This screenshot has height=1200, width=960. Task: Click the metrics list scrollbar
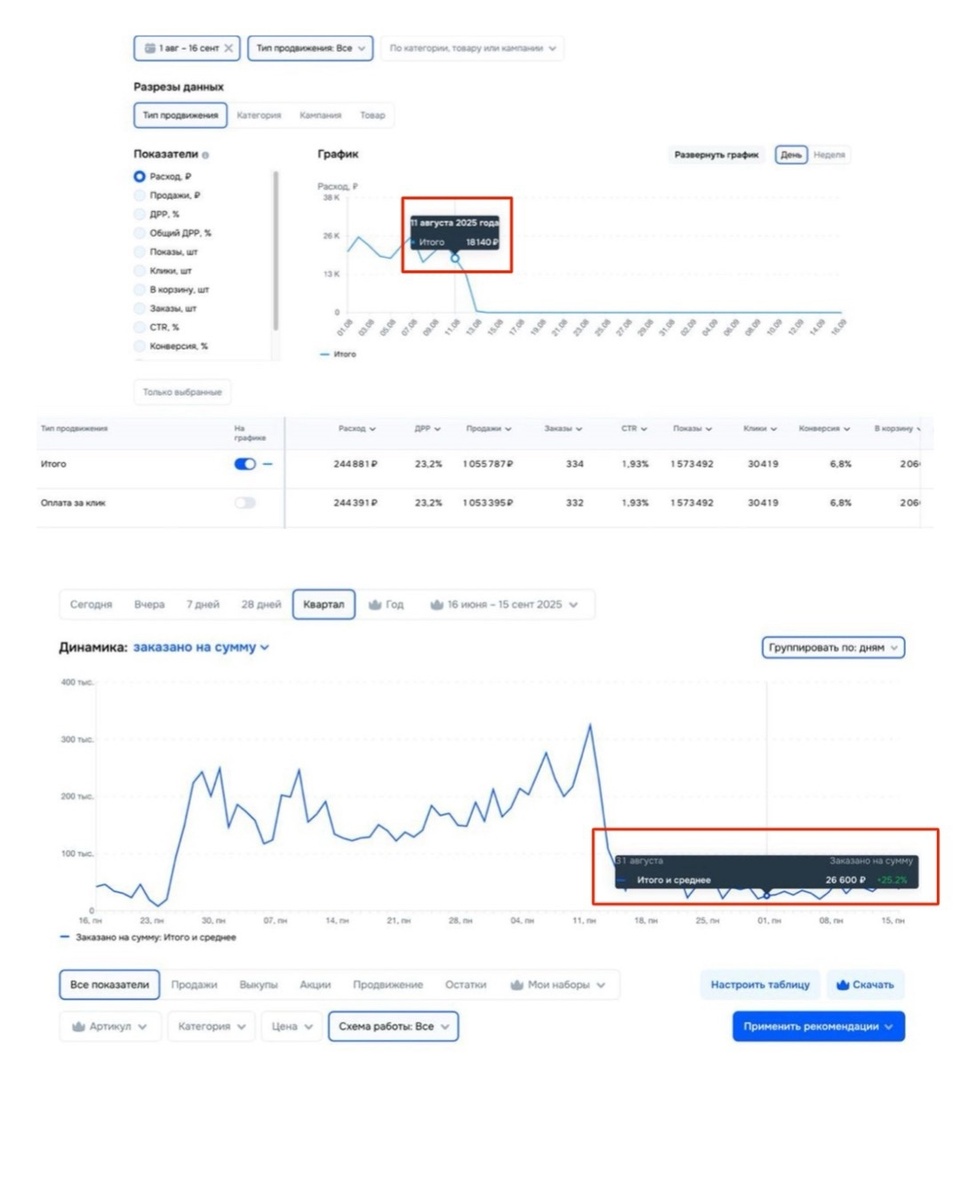pos(276,250)
